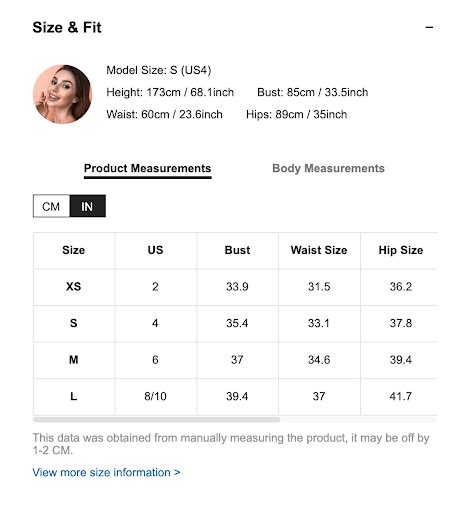Select the XS size row label
Image resolution: width=464 pixels, height=512 pixels.
tap(74, 287)
